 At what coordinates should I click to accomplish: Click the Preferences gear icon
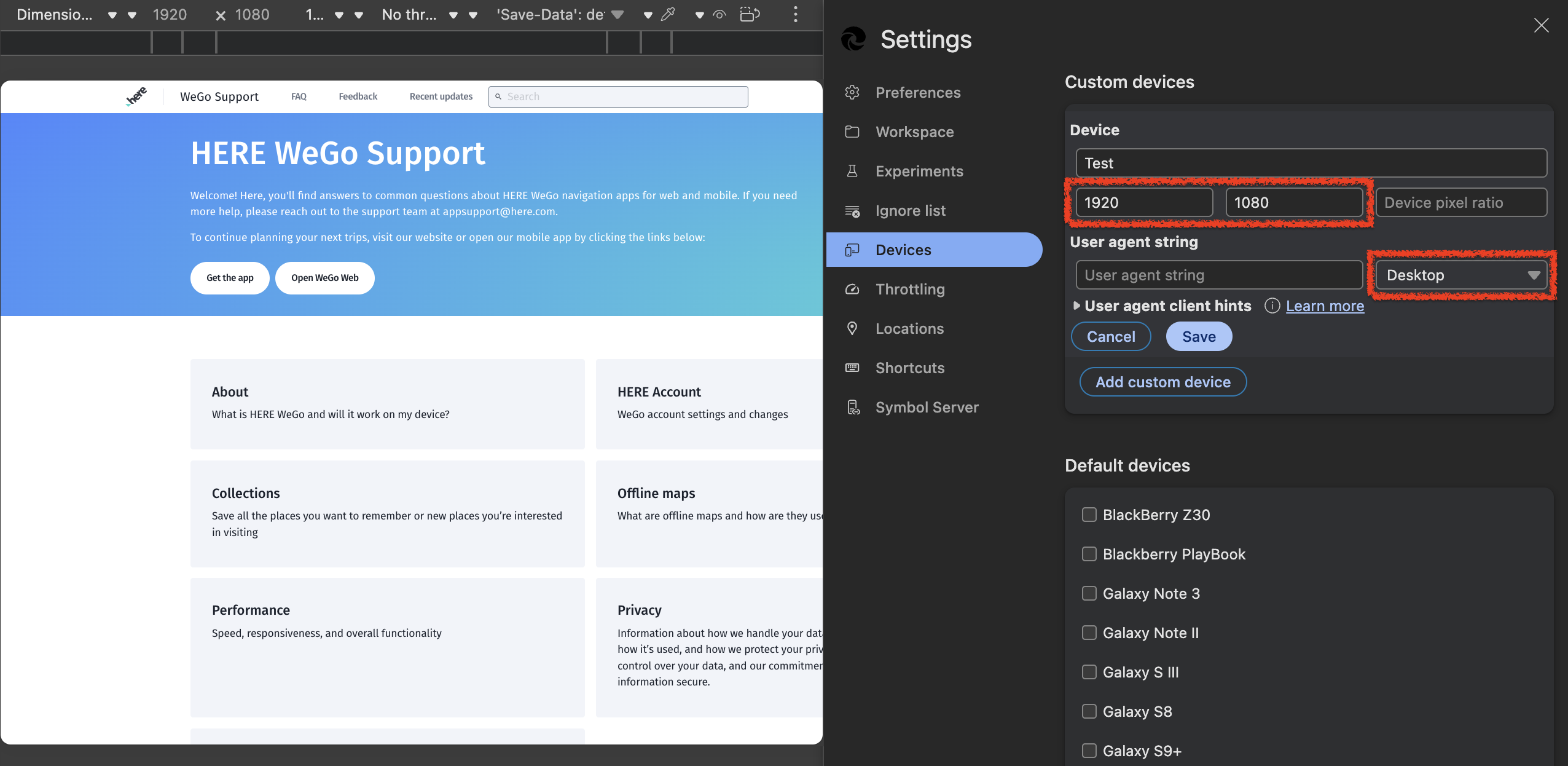852,92
